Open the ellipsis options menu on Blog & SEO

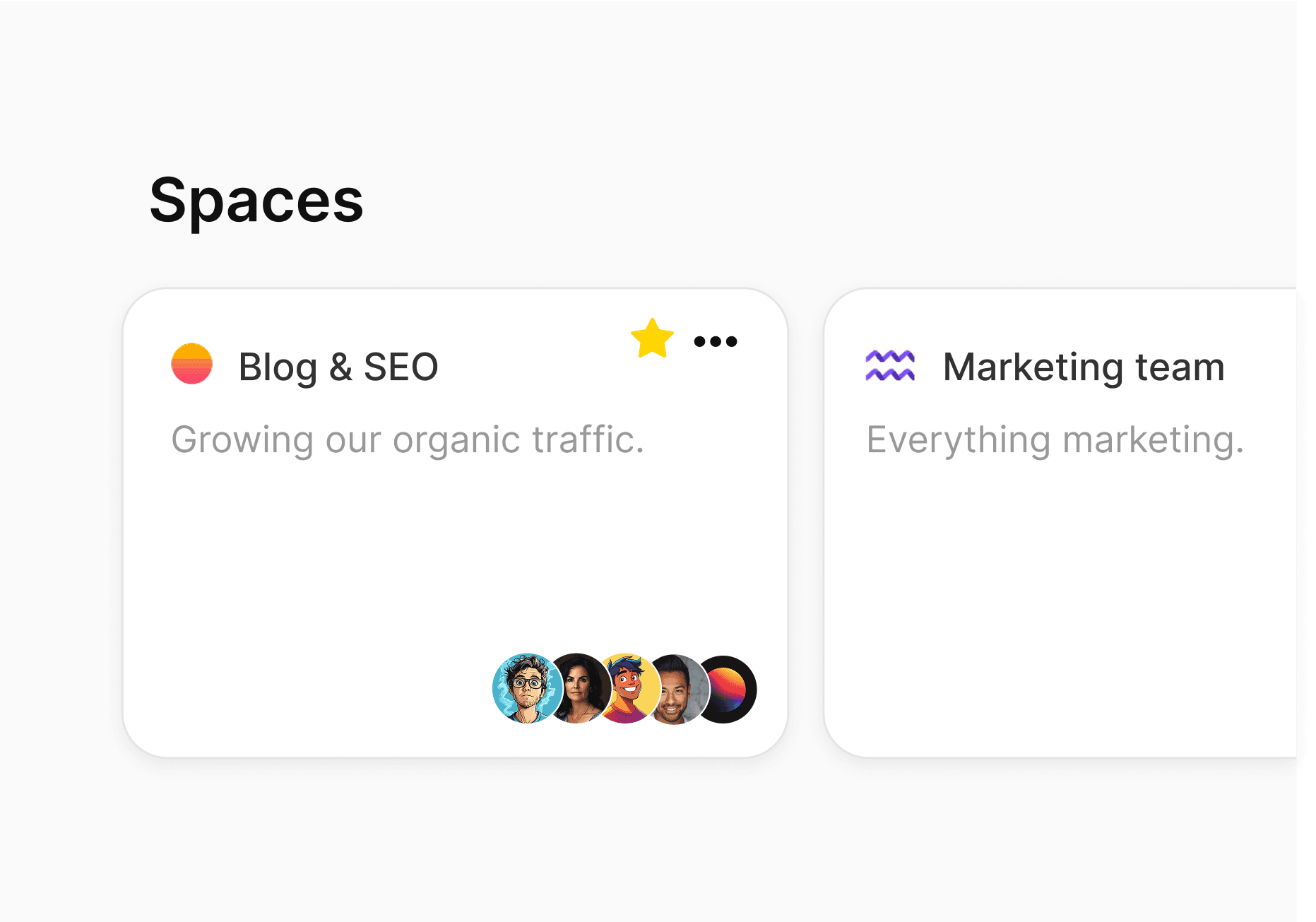coord(716,341)
